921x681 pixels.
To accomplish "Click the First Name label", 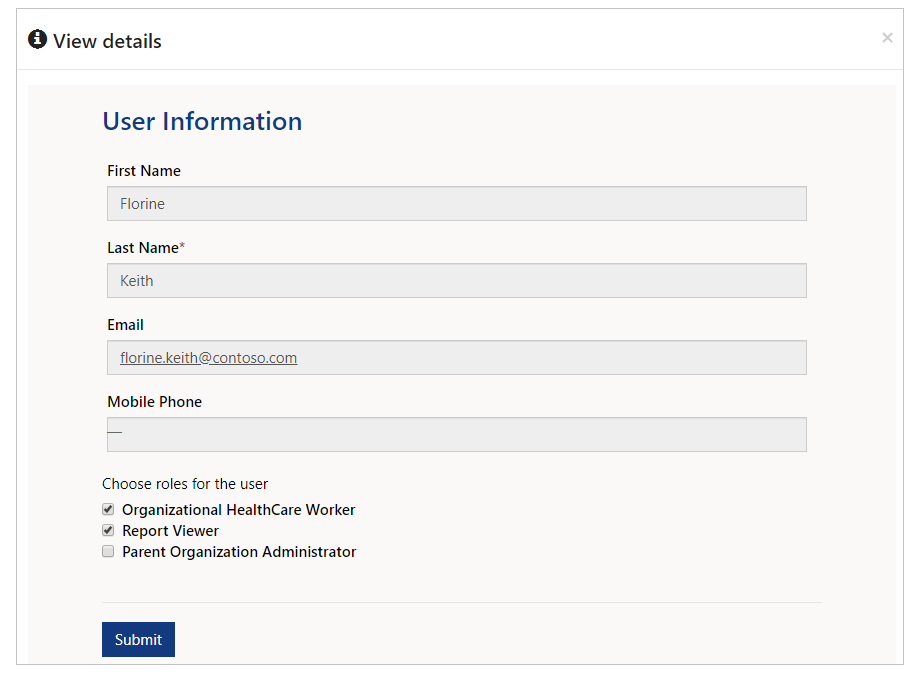I will (x=144, y=171).
